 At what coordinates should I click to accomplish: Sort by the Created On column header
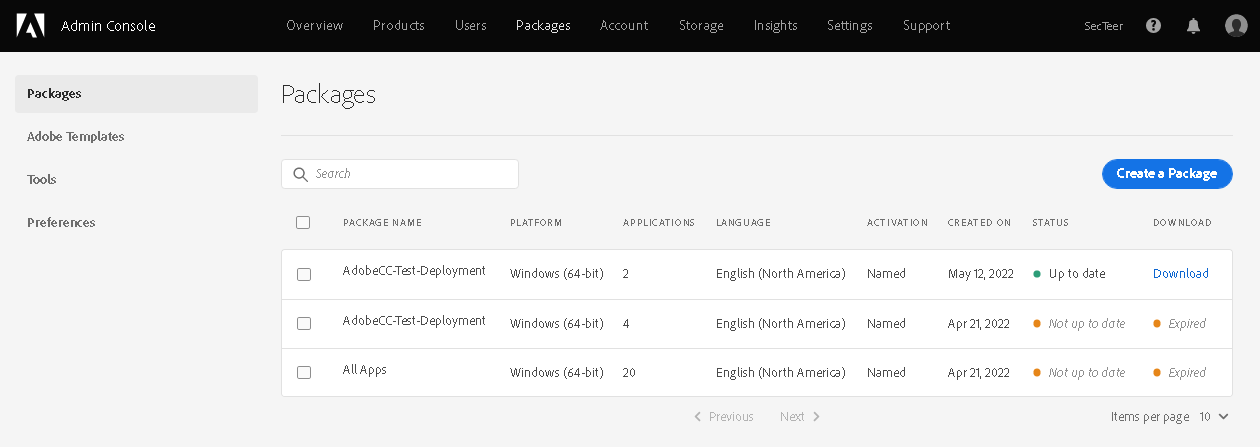(979, 223)
